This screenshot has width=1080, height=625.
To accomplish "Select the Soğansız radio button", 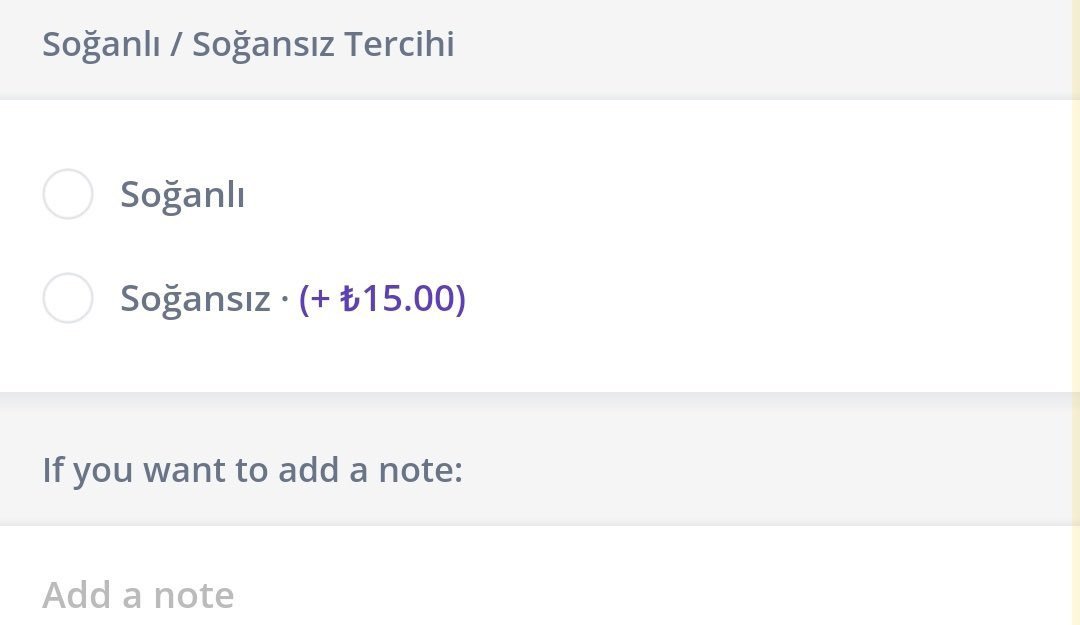I will (68, 298).
